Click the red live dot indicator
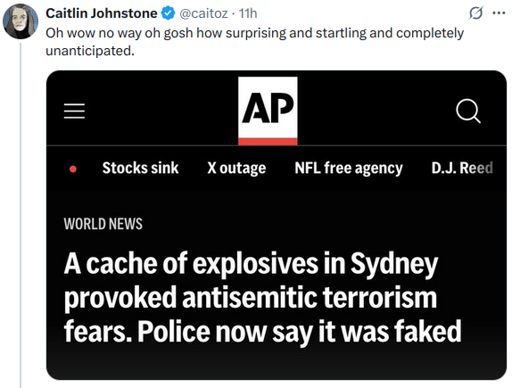This screenshot has height=388, width=512. [73, 169]
